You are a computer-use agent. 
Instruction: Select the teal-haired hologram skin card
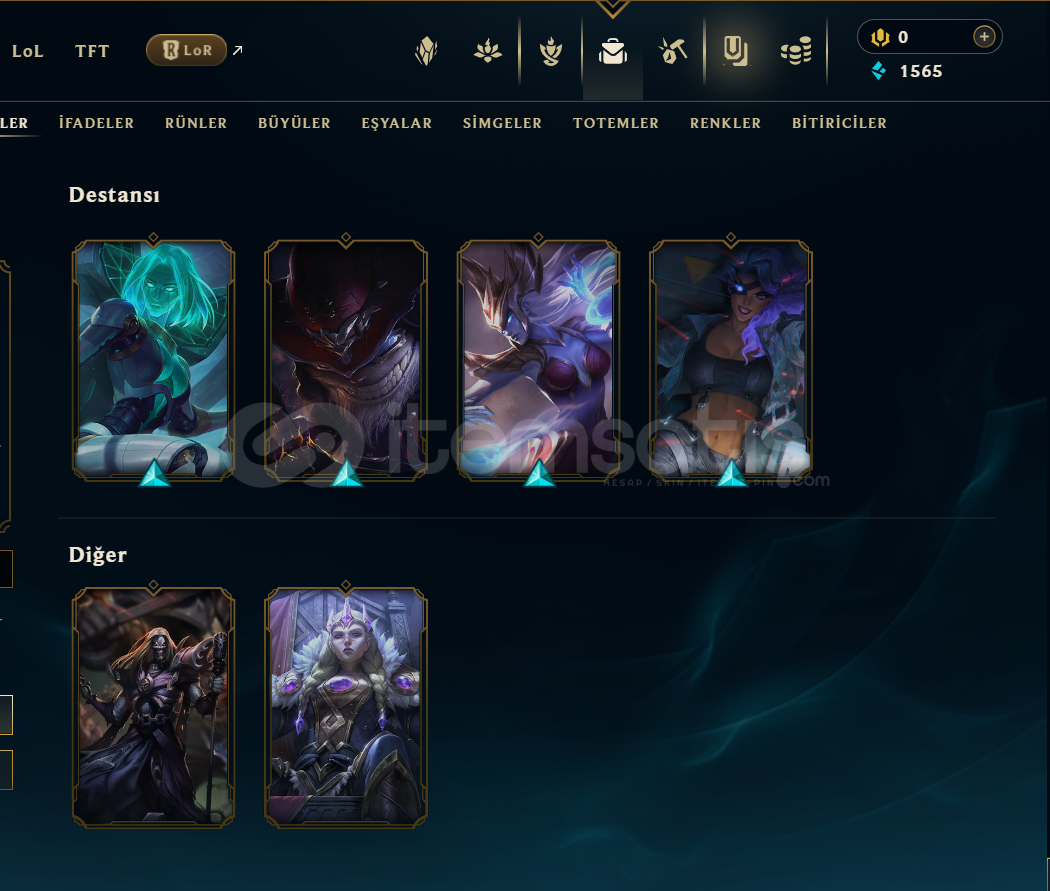point(153,359)
